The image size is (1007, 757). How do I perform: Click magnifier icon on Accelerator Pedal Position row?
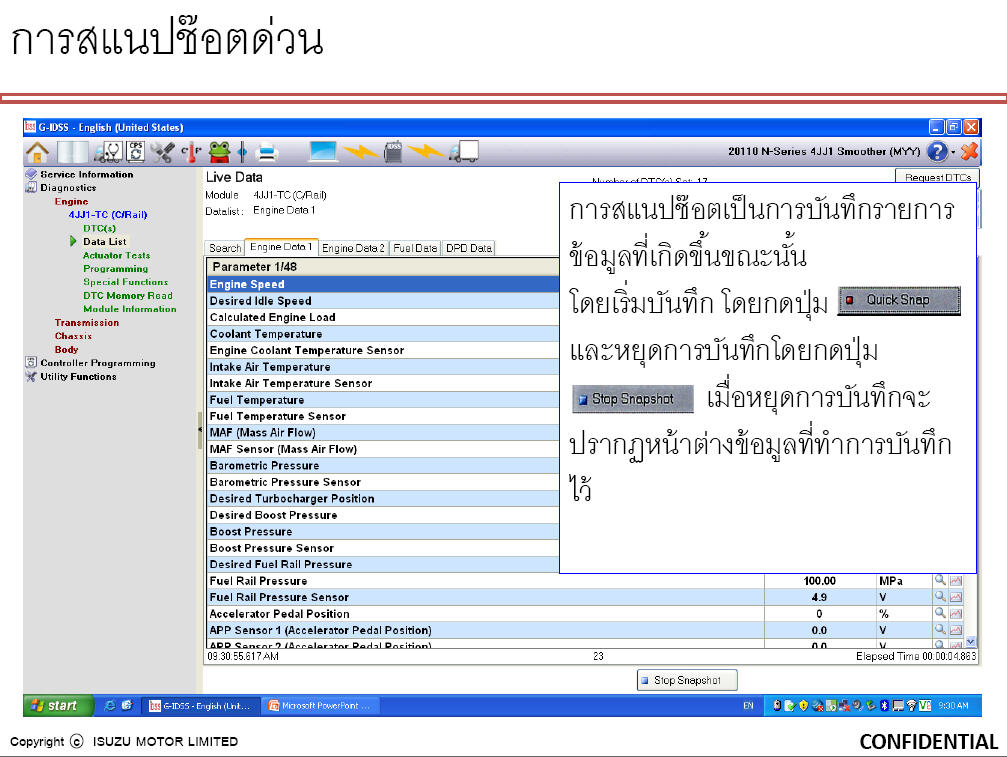[940, 613]
